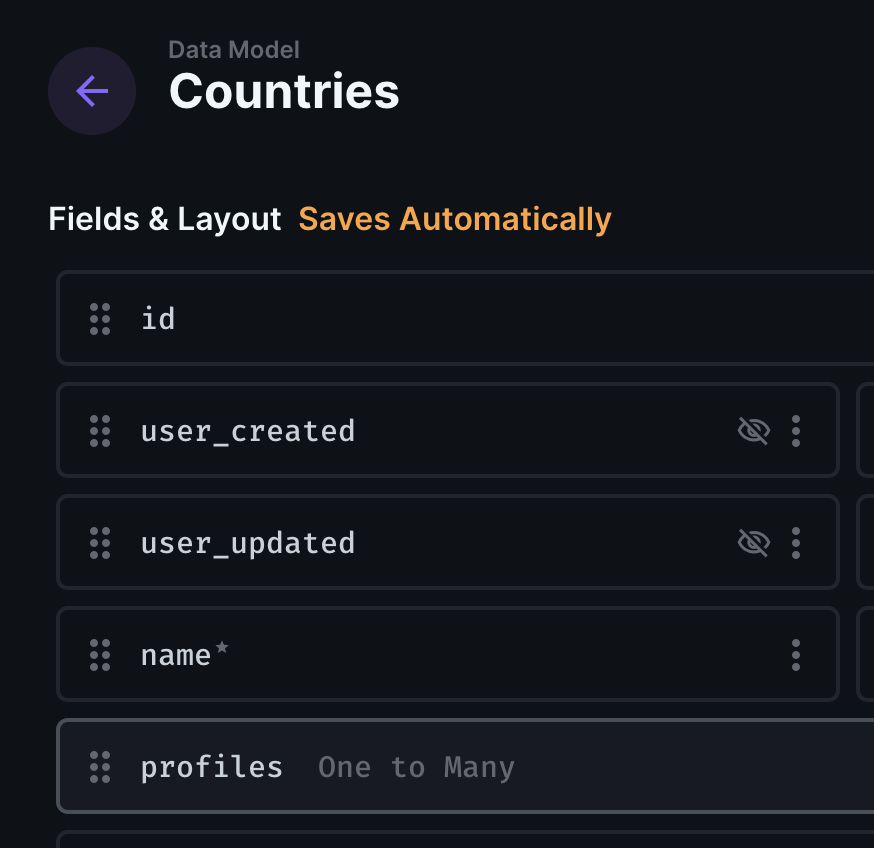This screenshot has width=874, height=848.
Task: Click the Countries collection title
Action: point(284,91)
